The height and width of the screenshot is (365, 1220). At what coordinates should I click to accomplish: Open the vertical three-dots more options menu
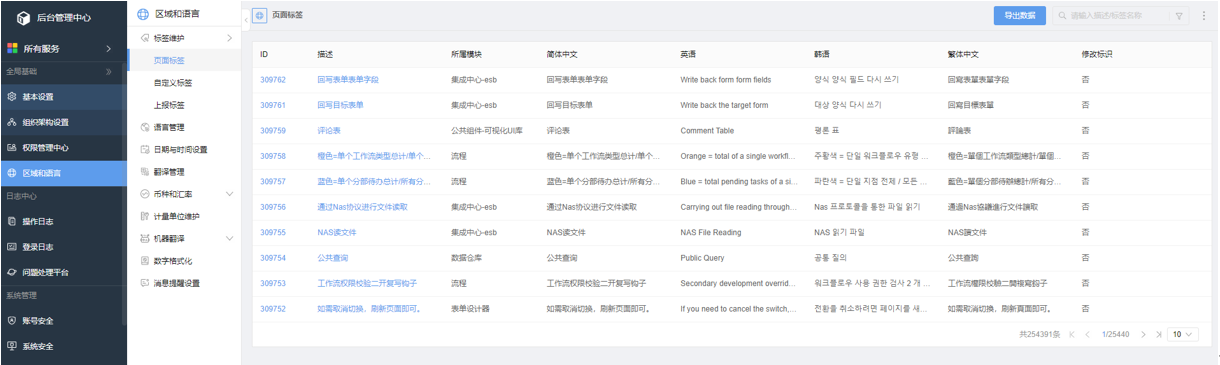[1204, 16]
